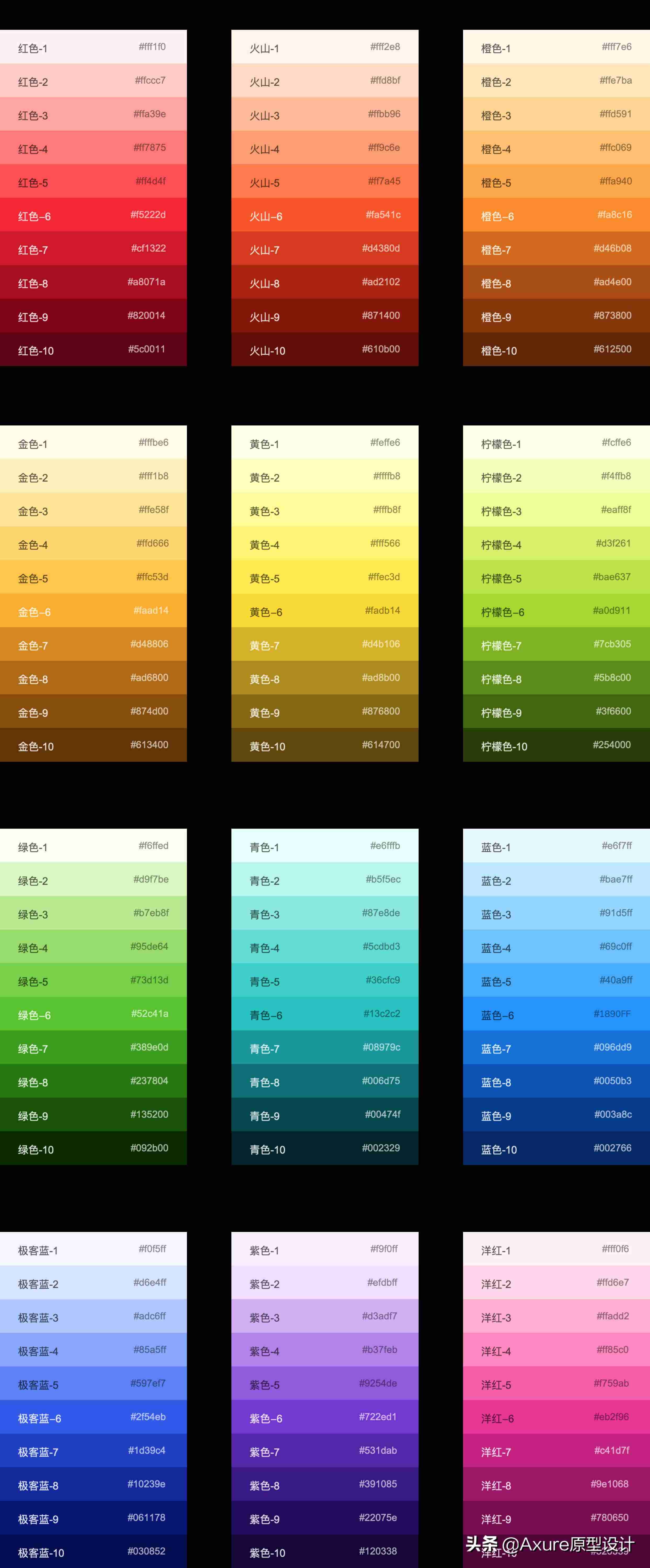Viewport: 650px width, 1568px height.
Task: Pick the 红色-10 swatch #5c0011
Action: click(x=93, y=349)
